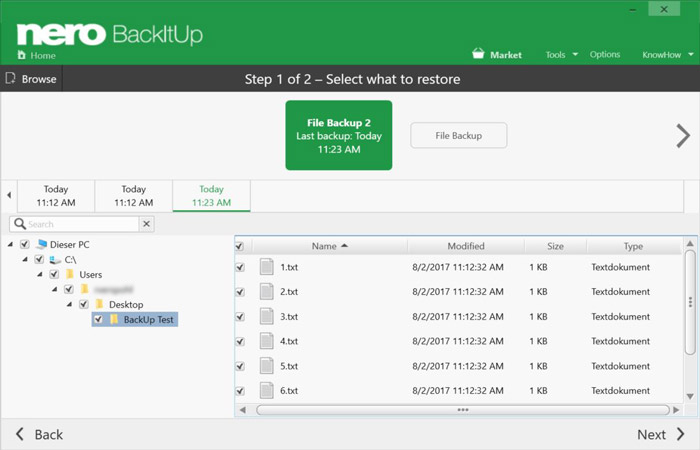700x450 pixels.
Task: Select the BackUp Test tree item
Action: (x=135, y=319)
